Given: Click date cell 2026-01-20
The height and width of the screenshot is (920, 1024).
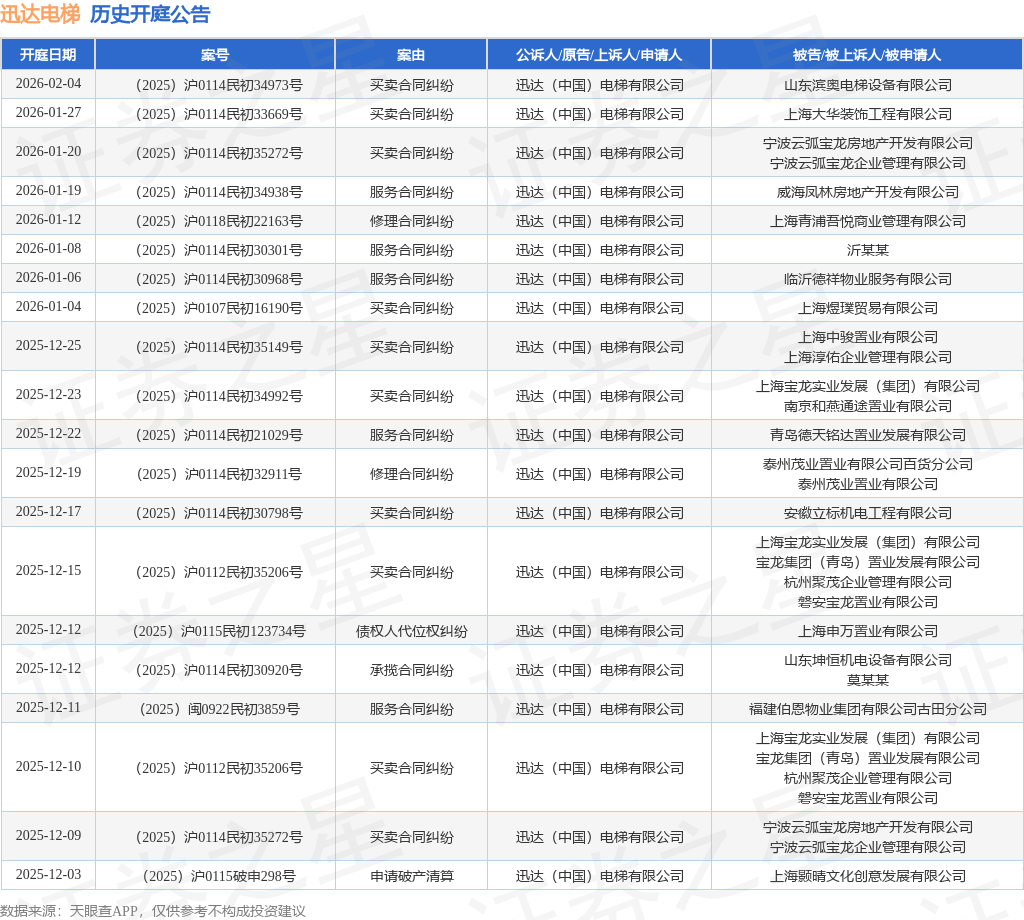Looking at the screenshot, I should click(x=48, y=151).
